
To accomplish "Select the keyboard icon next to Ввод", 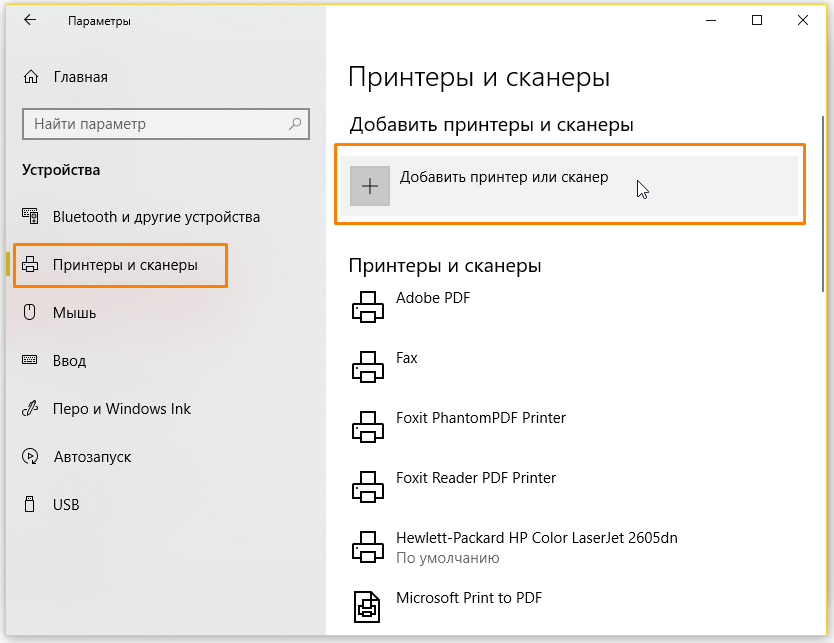I will [31, 360].
